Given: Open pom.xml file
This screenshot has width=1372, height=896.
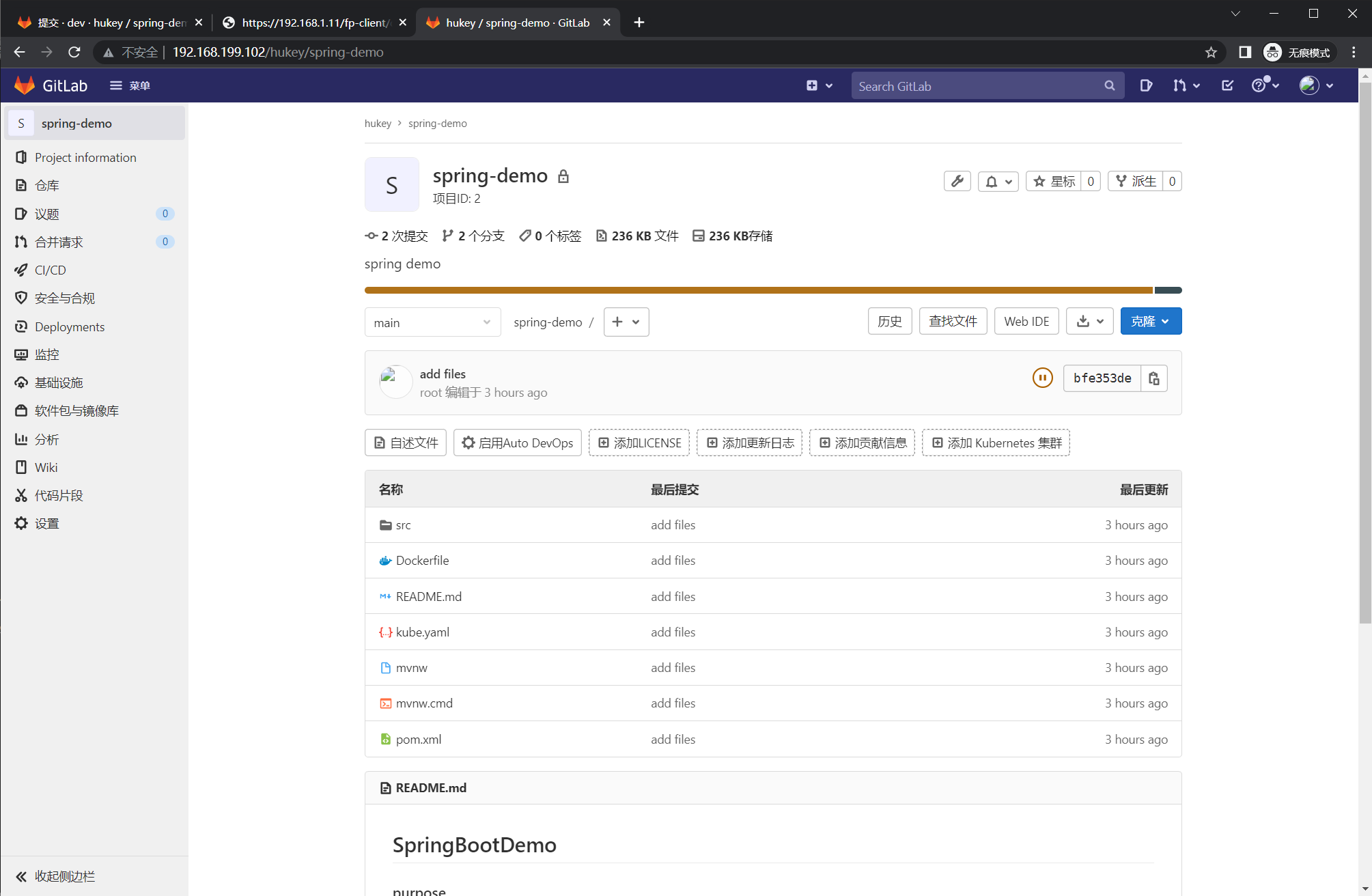Looking at the screenshot, I should click(418, 739).
